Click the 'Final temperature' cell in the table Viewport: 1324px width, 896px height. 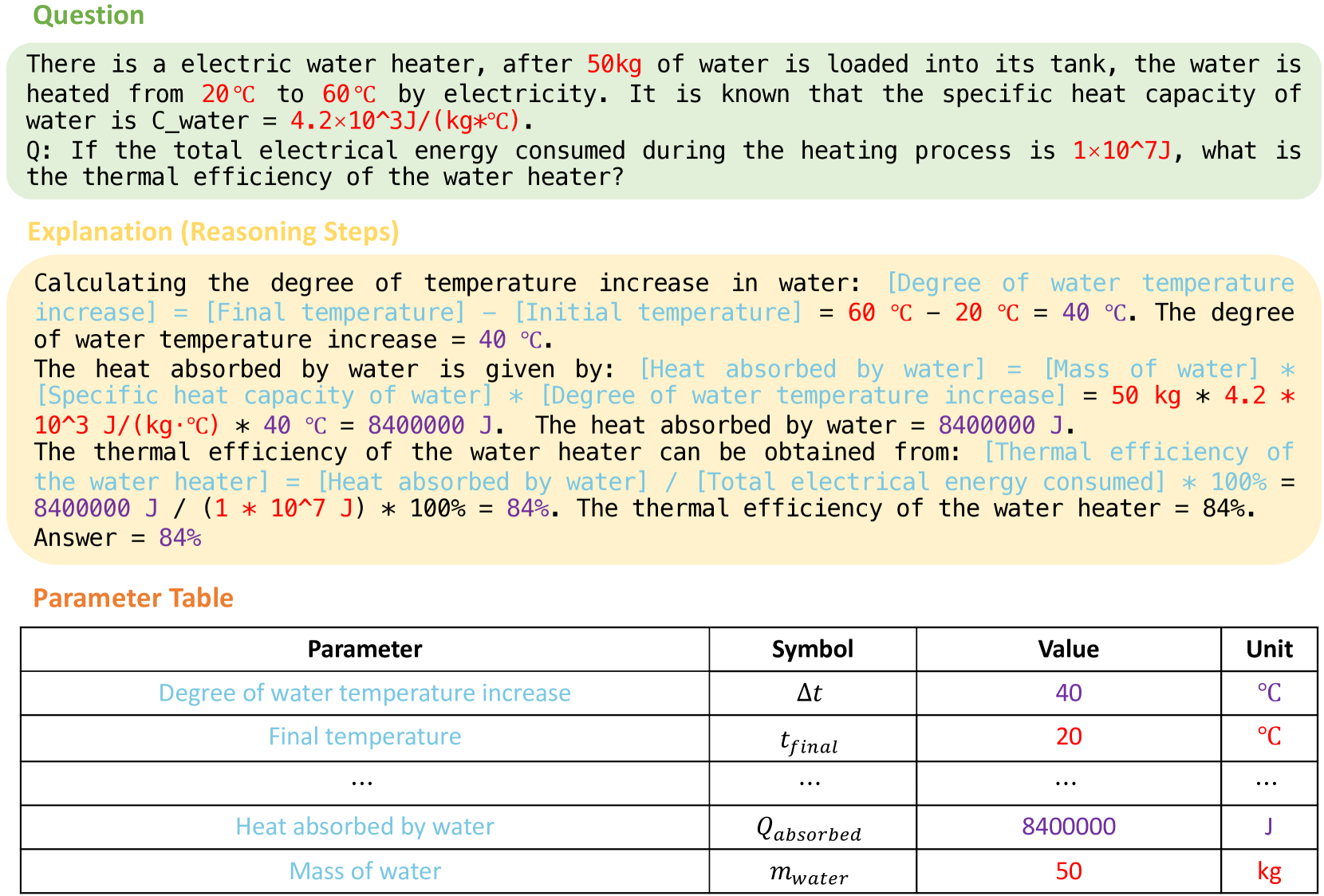(364, 737)
